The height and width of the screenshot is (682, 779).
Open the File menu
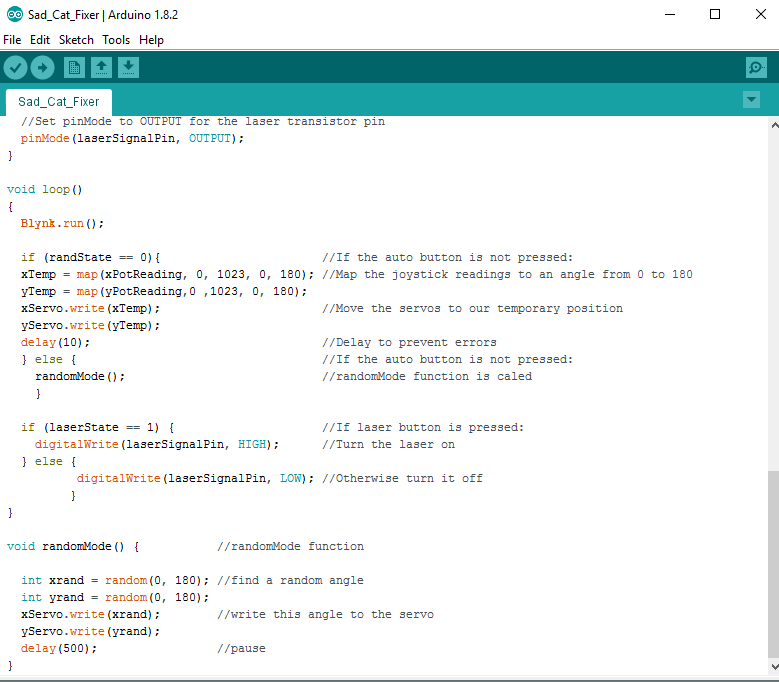click(x=12, y=40)
